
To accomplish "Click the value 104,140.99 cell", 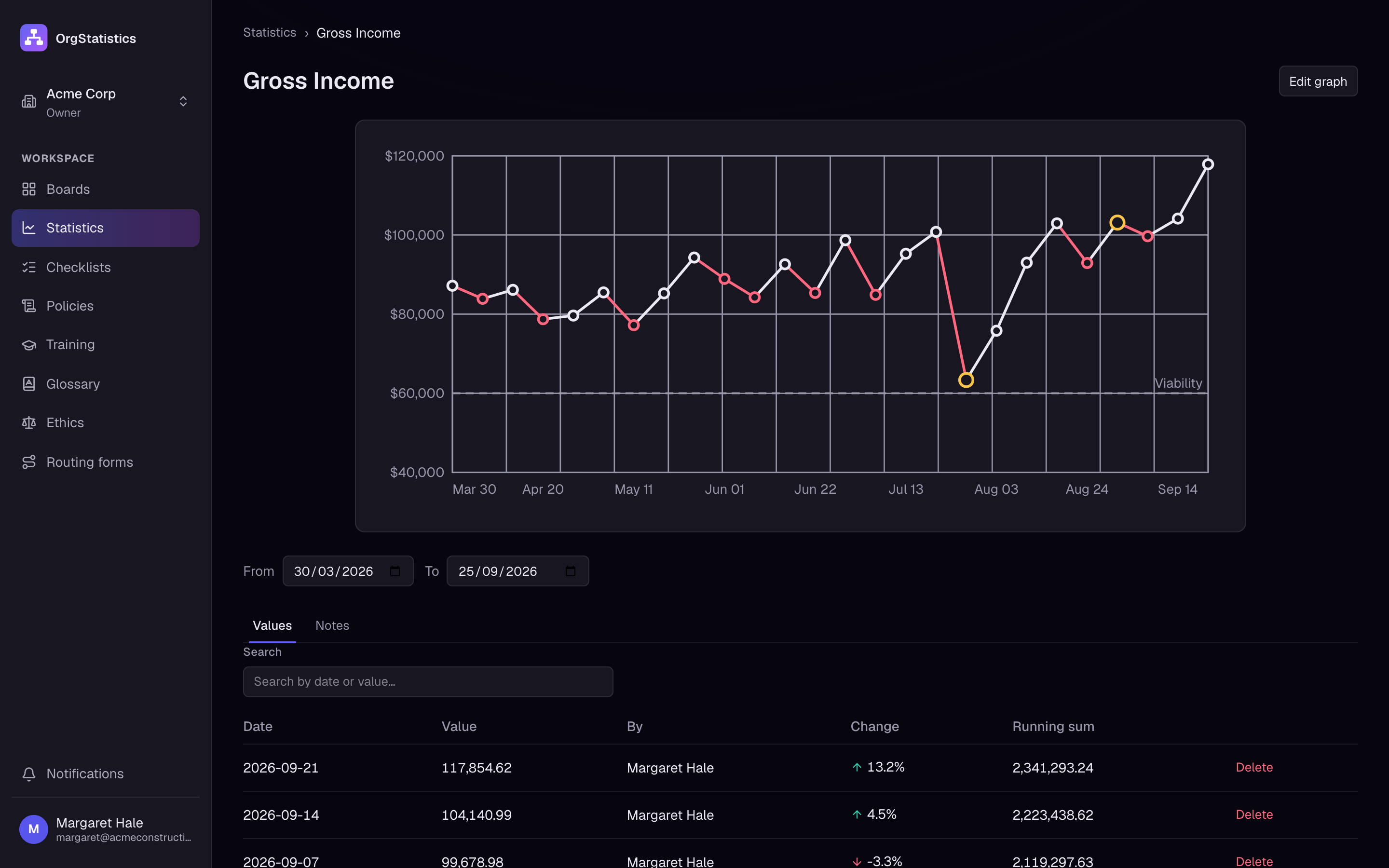I will click(477, 814).
